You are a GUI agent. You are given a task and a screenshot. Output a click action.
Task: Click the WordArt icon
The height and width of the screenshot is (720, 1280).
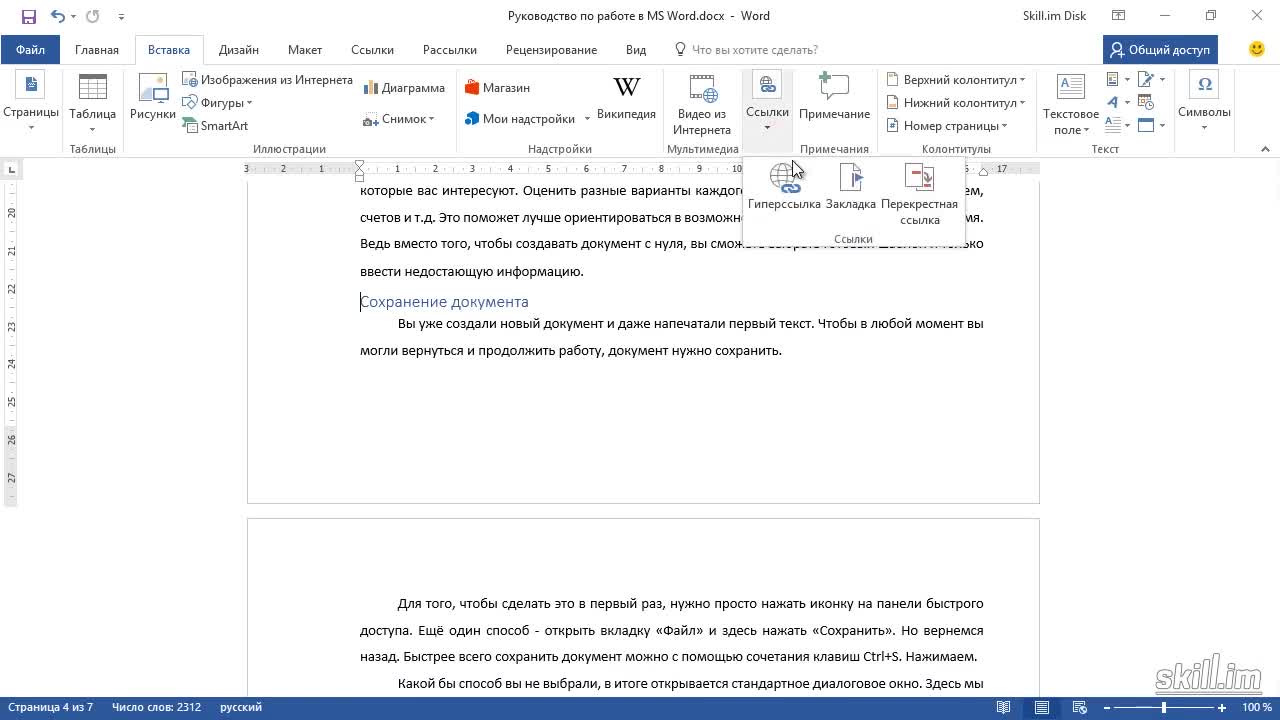pyautogui.click(x=1113, y=102)
